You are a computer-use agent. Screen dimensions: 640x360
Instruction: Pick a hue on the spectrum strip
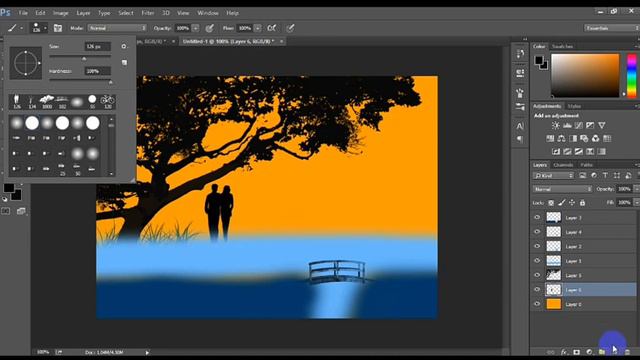click(631, 76)
